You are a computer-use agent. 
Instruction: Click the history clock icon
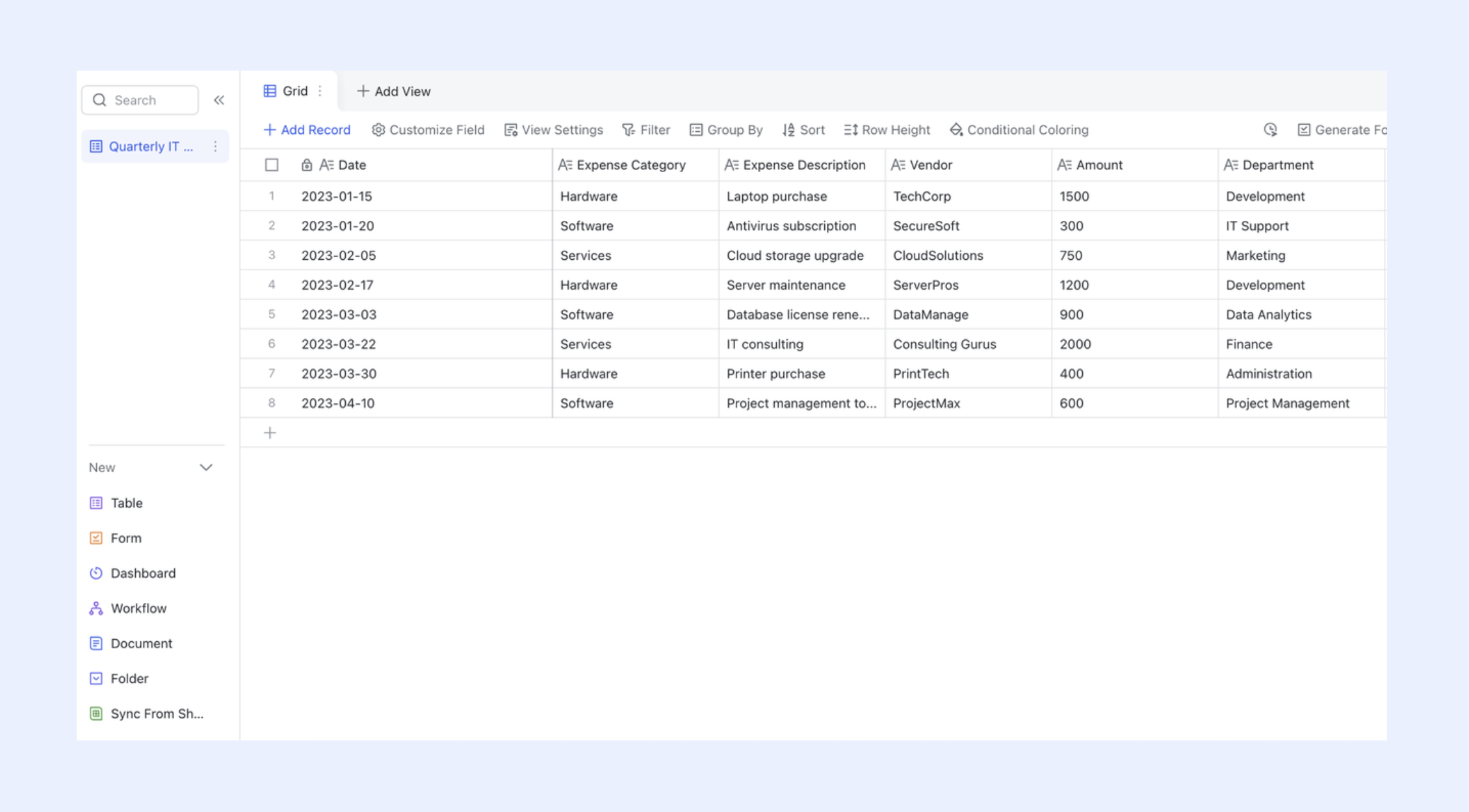pos(1270,130)
